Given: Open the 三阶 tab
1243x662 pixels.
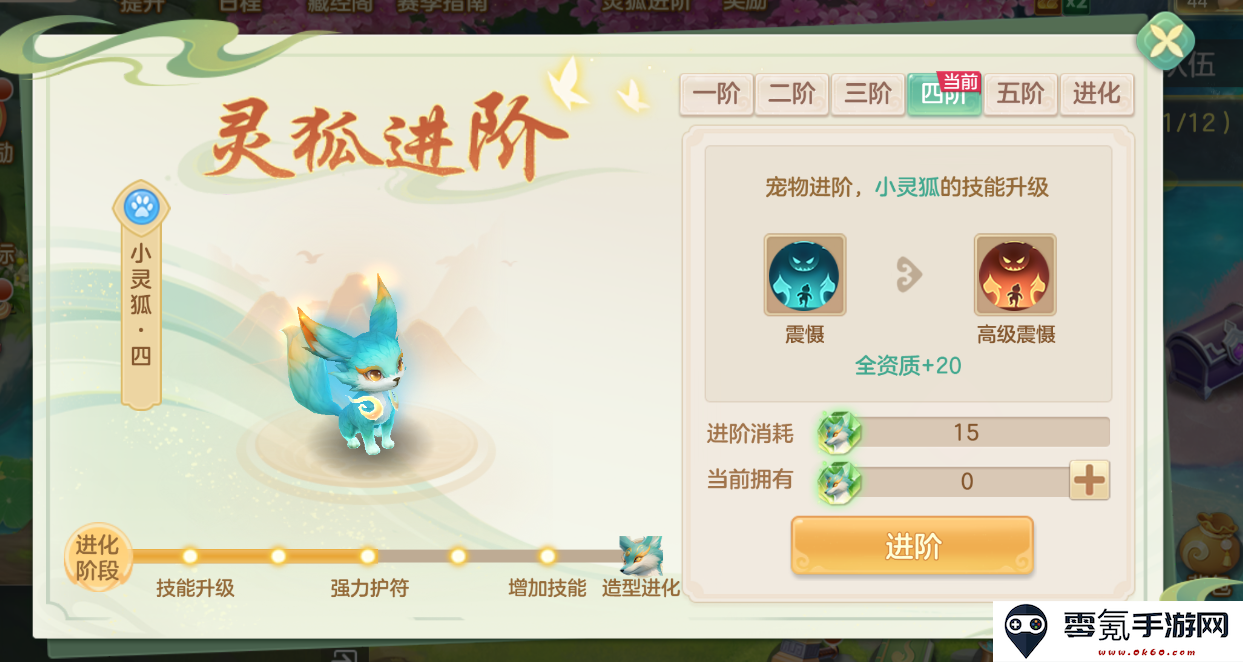Looking at the screenshot, I should 868,94.
